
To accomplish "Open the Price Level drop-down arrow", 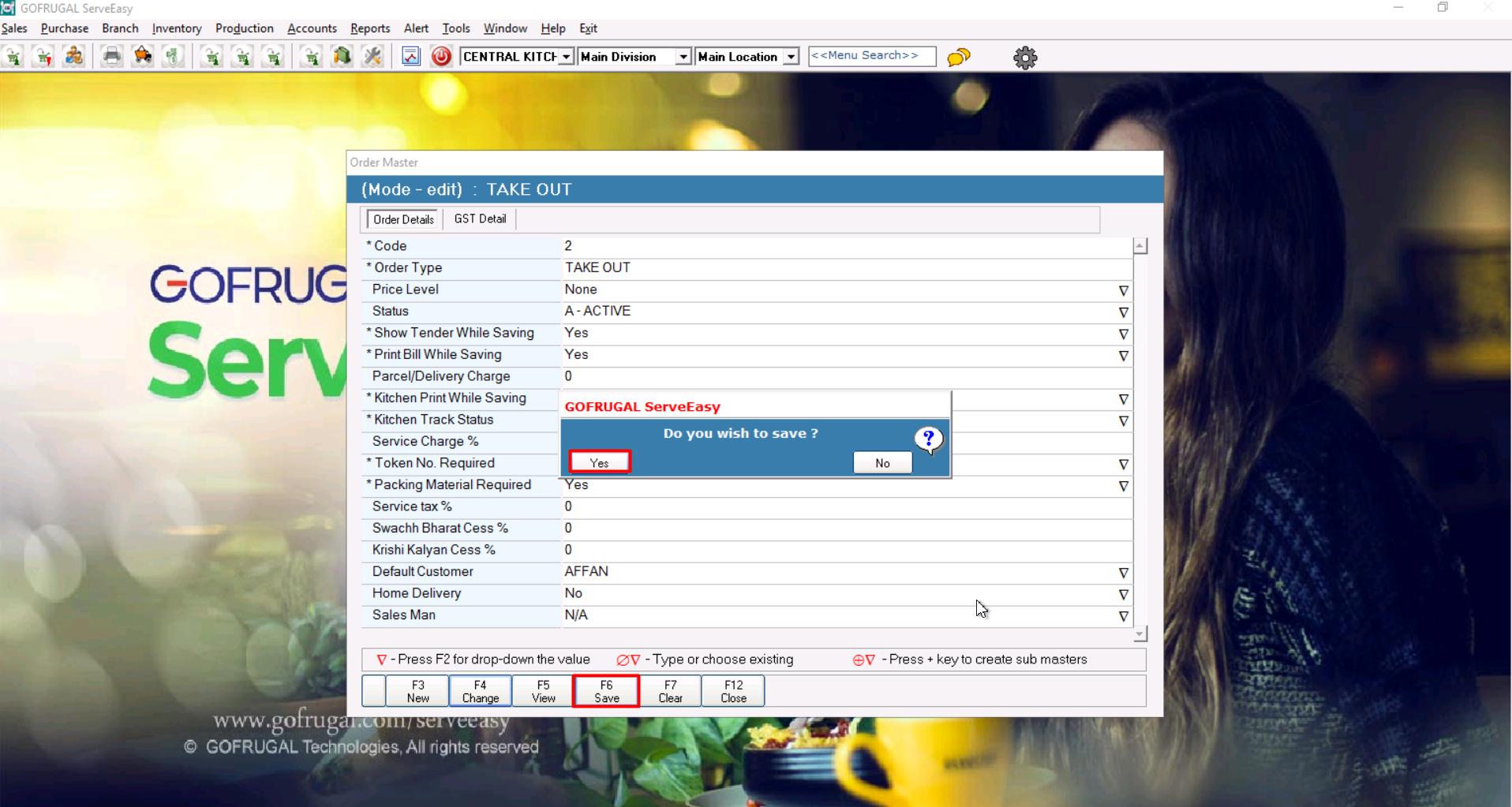I will pyautogui.click(x=1123, y=290).
